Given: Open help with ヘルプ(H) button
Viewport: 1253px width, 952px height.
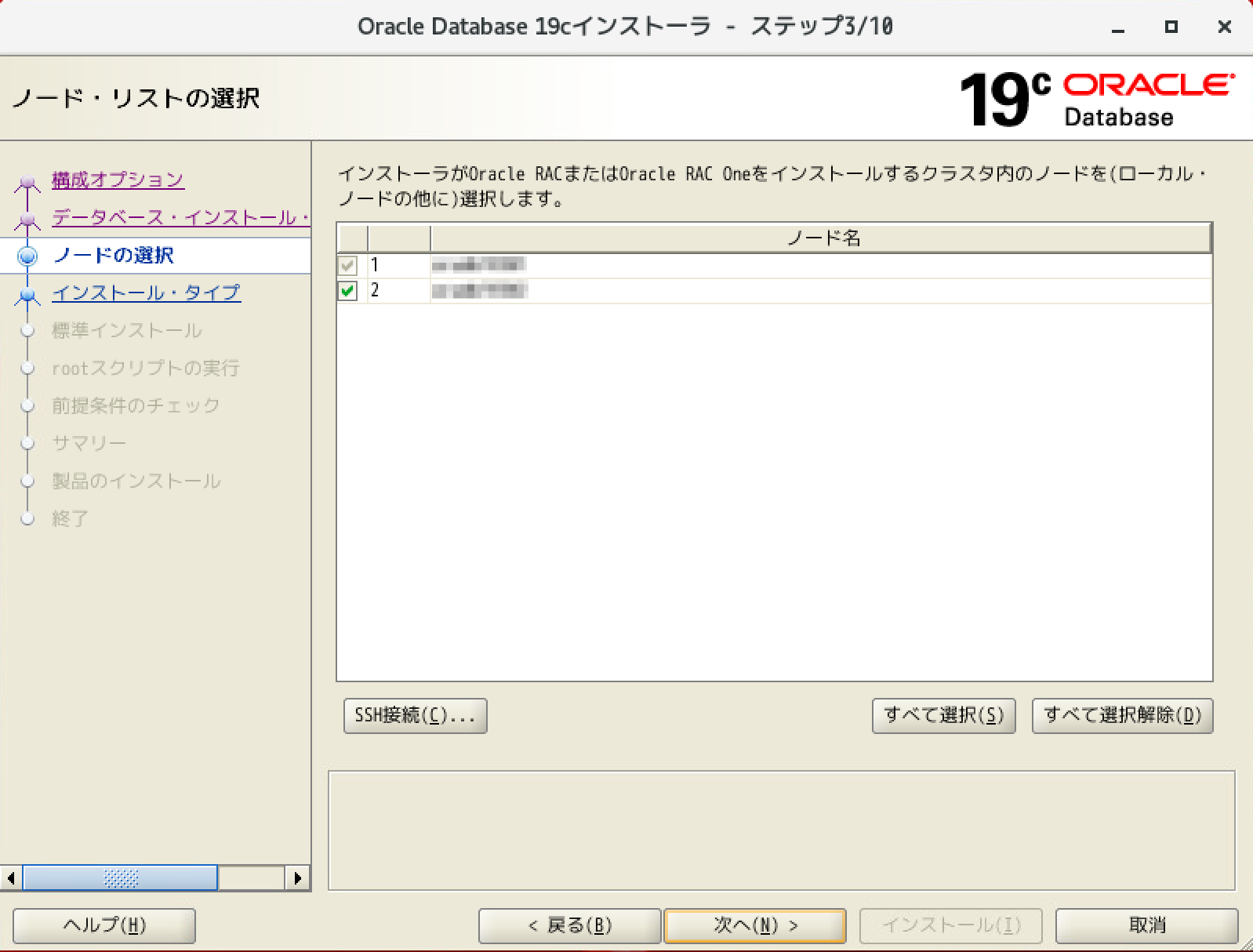Looking at the screenshot, I should pyautogui.click(x=104, y=925).
